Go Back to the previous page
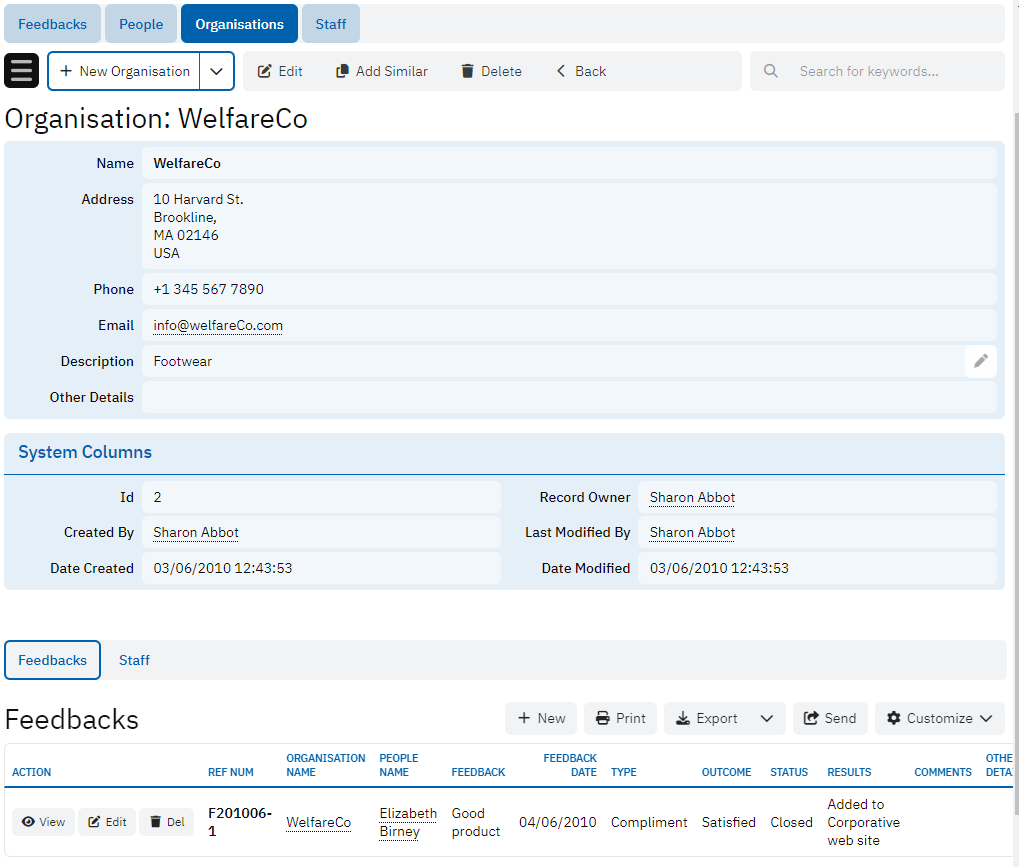The image size is (1019, 867). coord(581,71)
